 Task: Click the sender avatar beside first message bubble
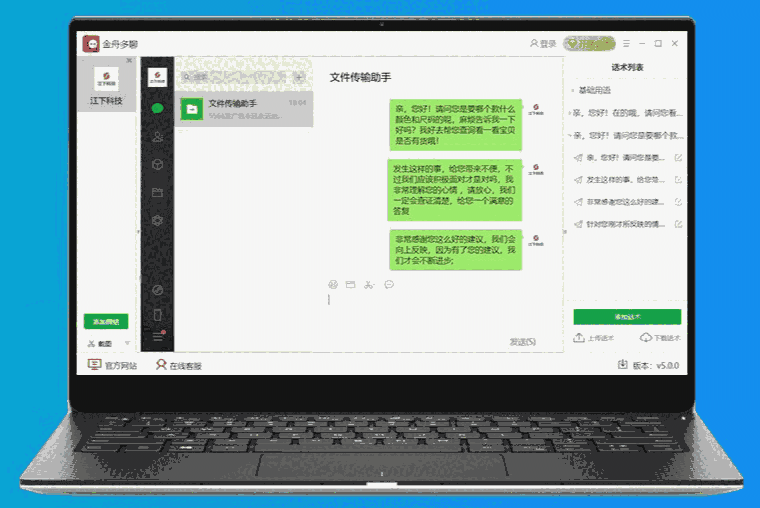536,109
